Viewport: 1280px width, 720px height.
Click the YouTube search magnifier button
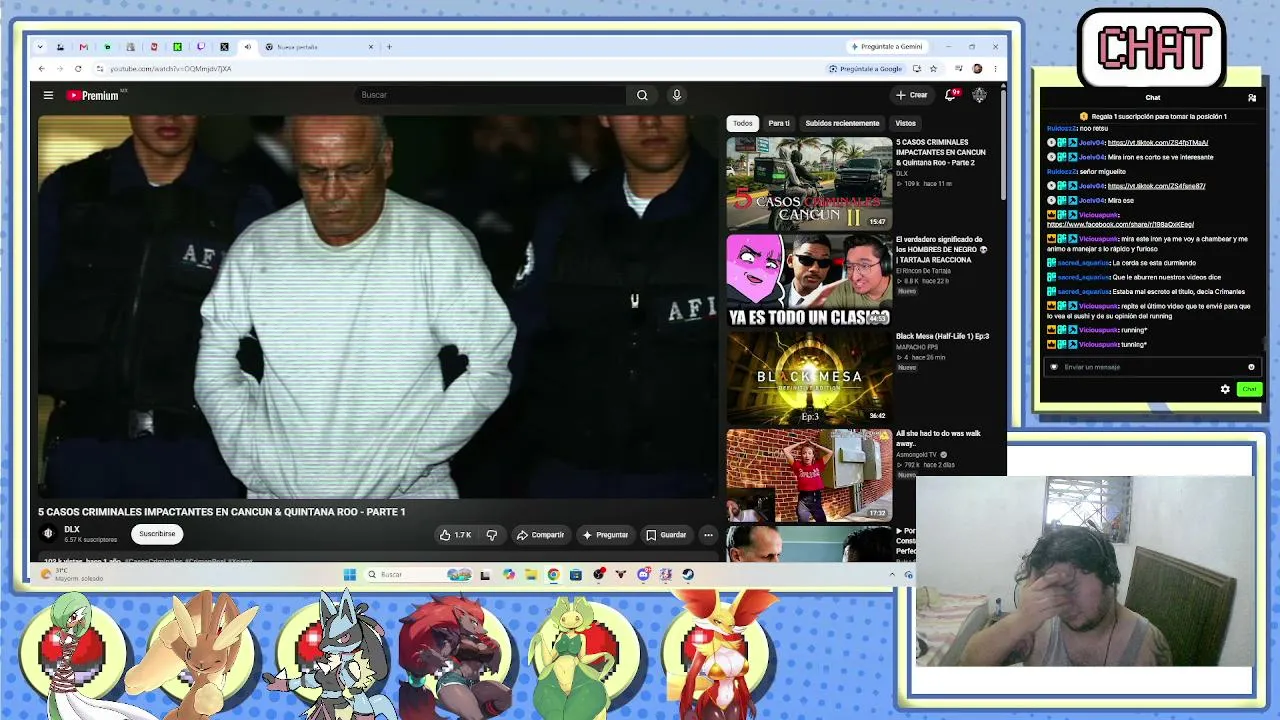point(642,95)
